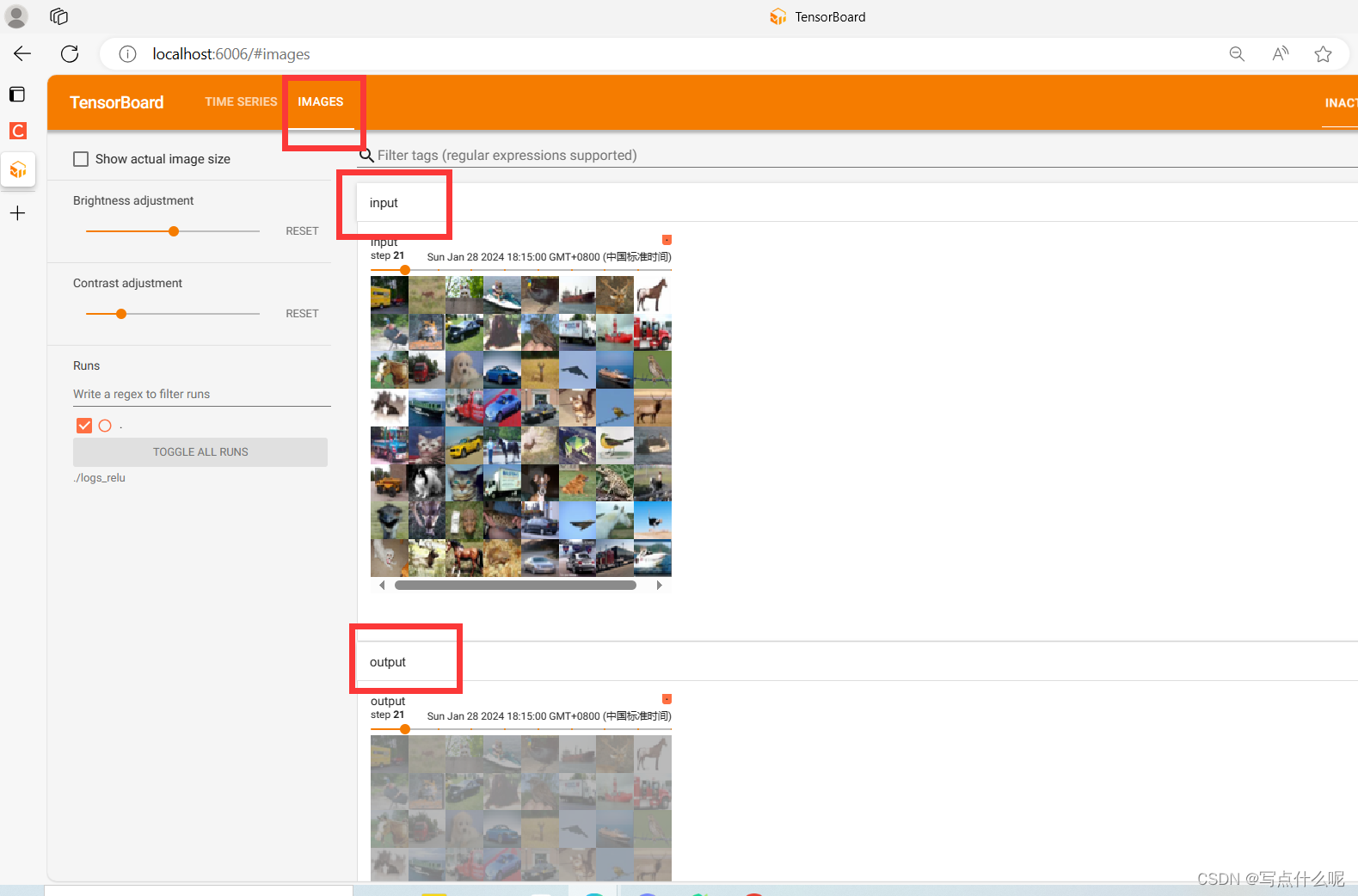
Task: Click the output step slider handle
Action: pos(405,729)
